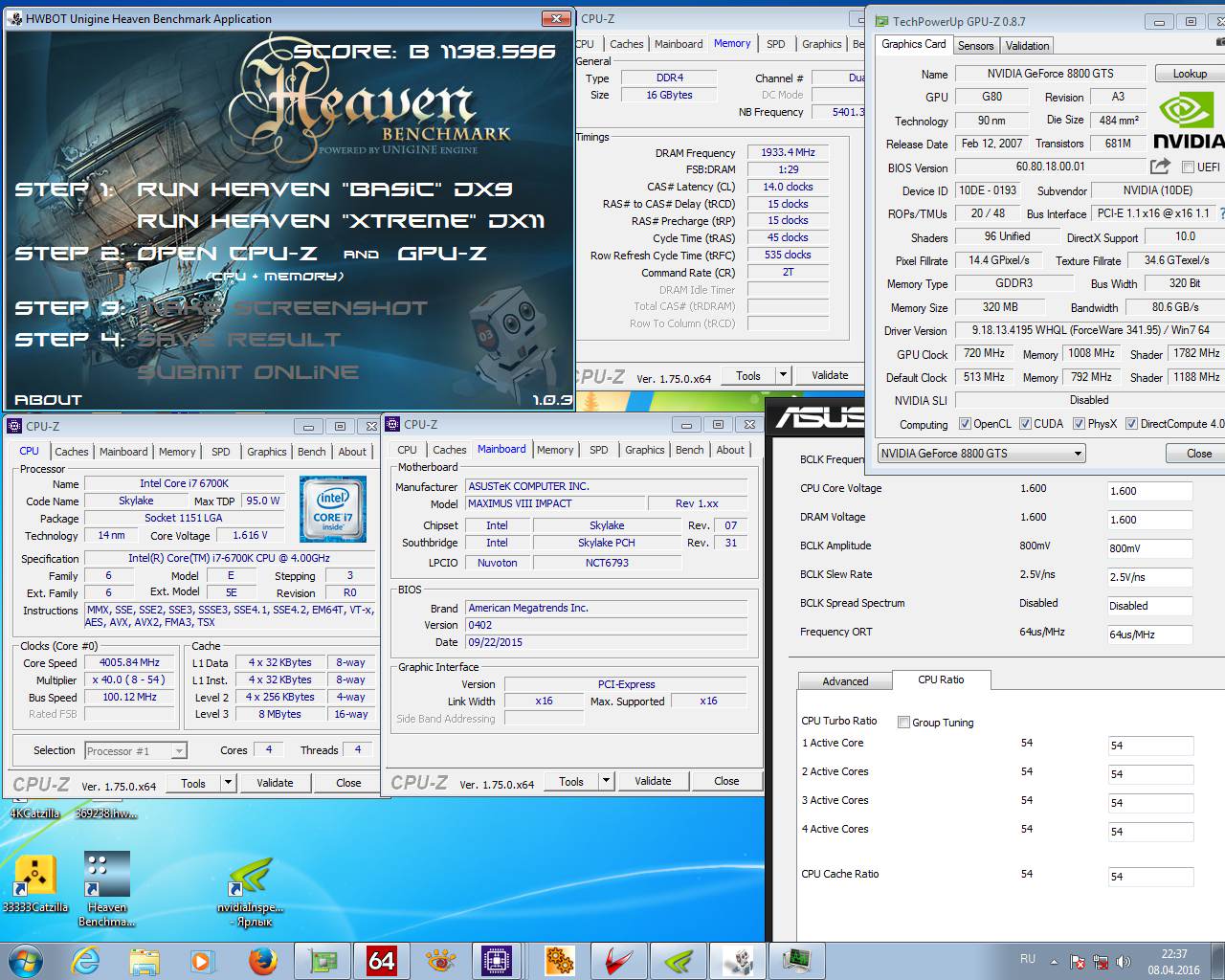Click the NVIDIA logo in GPU-Z
Image resolution: width=1225 pixels, height=980 pixels.
coord(1190,122)
